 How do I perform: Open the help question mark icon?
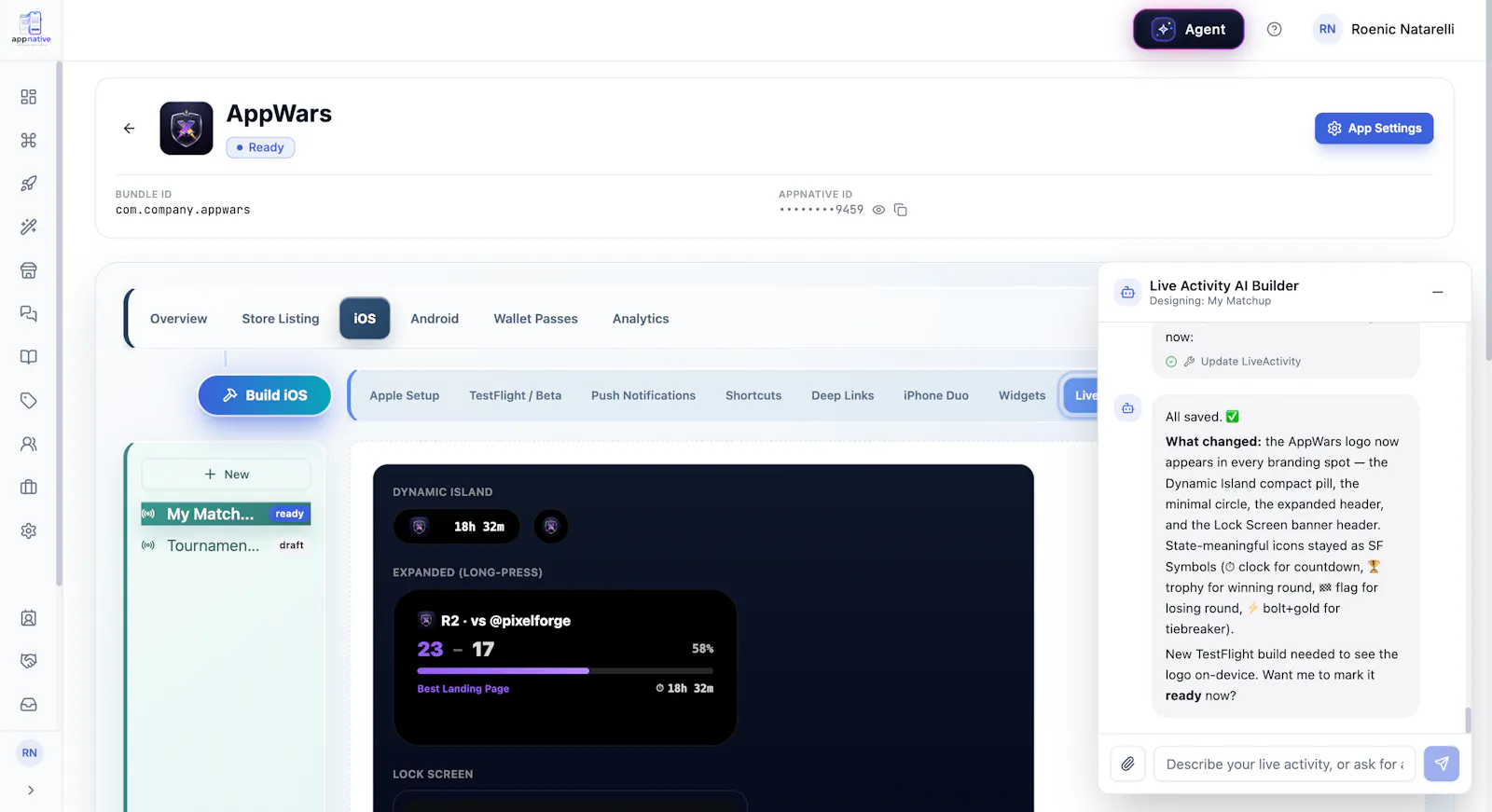pos(1274,29)
